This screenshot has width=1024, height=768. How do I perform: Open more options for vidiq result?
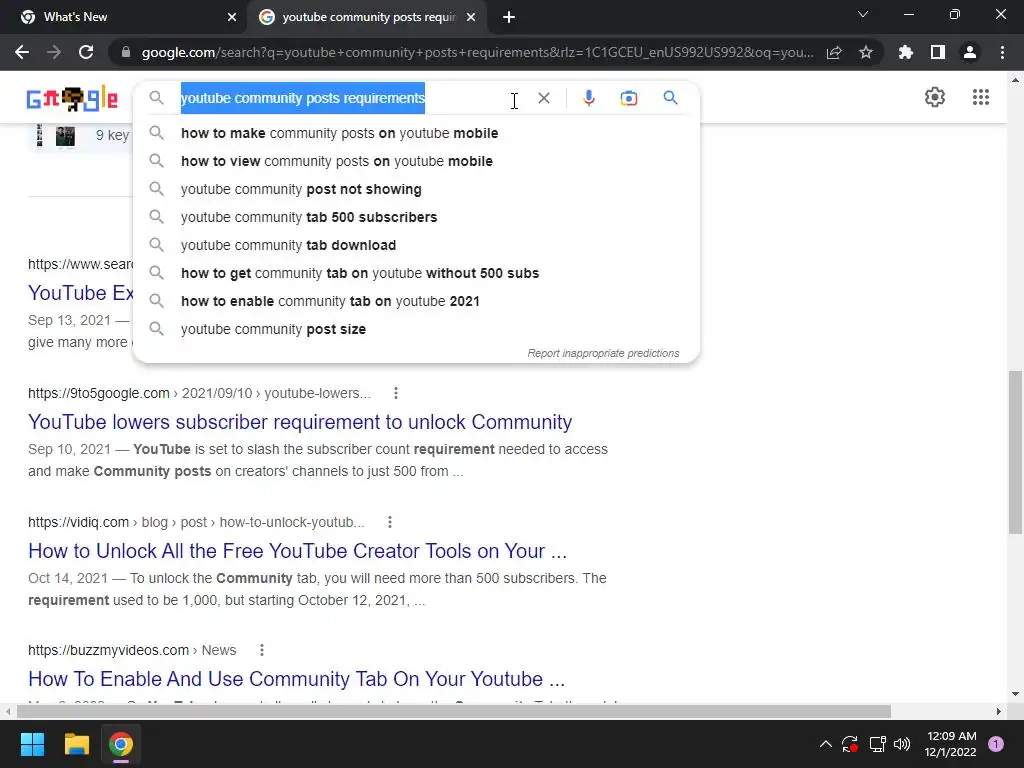click(x=390, y=522)
